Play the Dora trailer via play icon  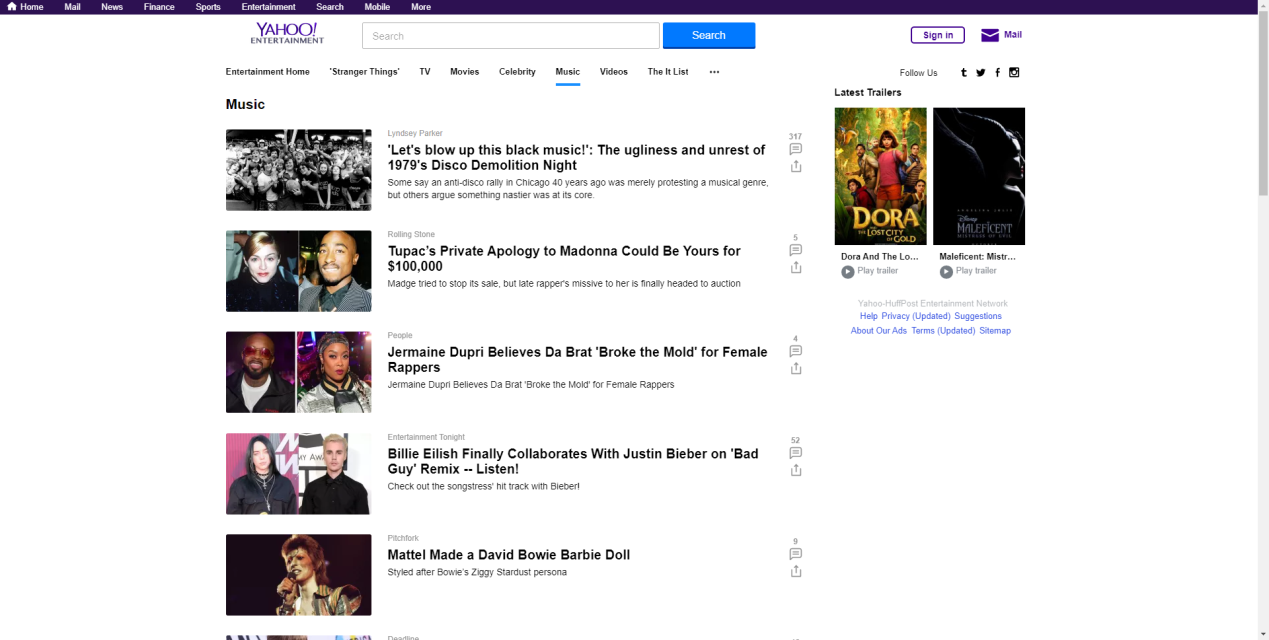(848, 272)
